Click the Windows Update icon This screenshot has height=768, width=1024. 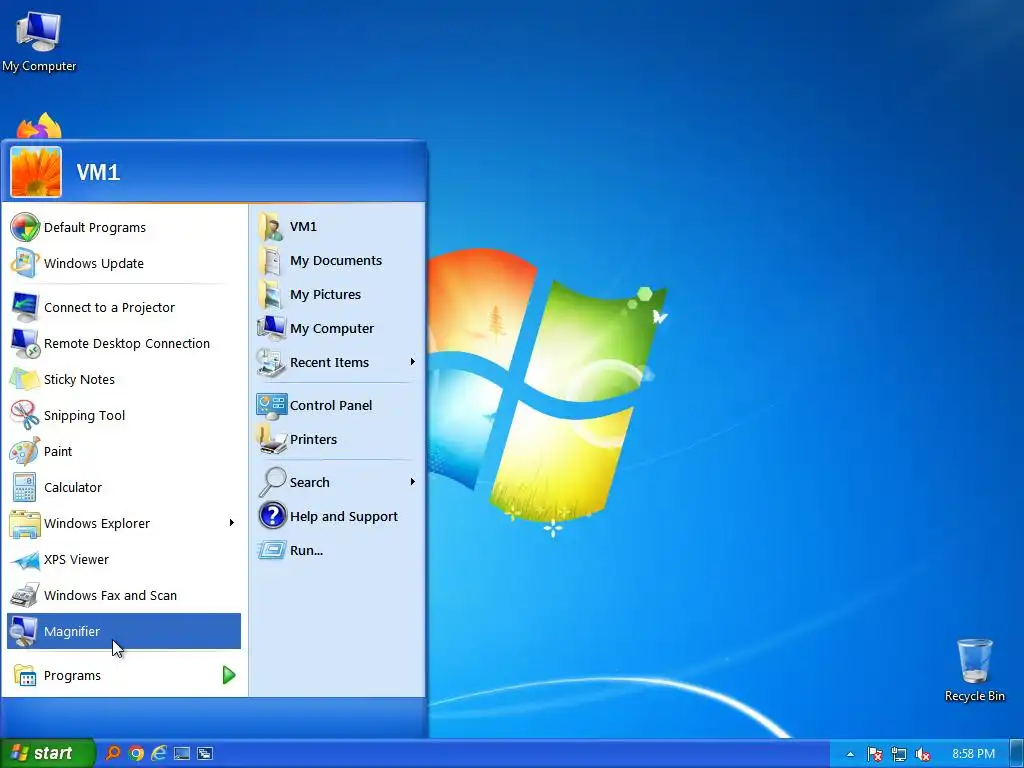point(25,263)
